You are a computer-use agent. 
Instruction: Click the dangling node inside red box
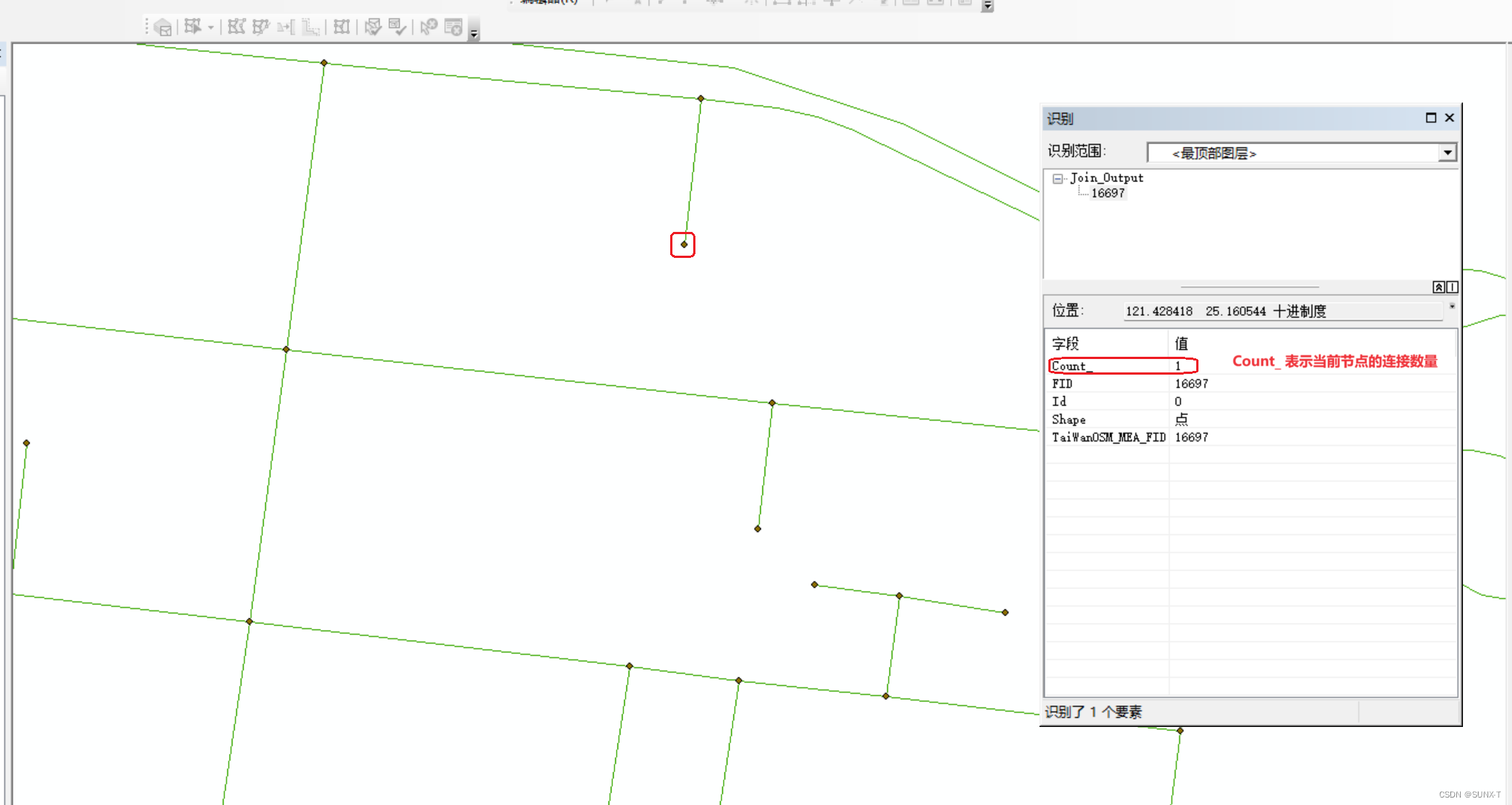point(684,245)
